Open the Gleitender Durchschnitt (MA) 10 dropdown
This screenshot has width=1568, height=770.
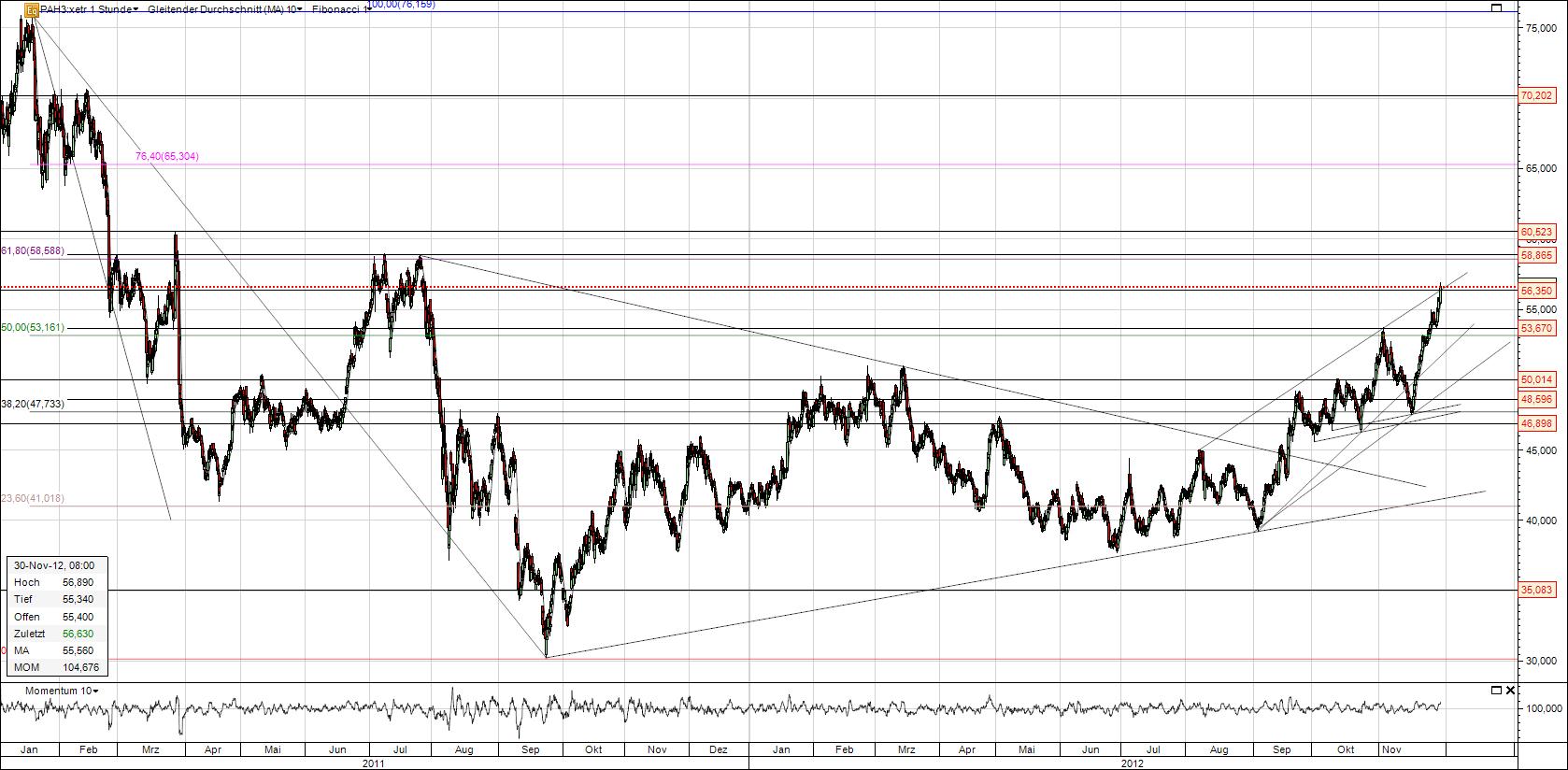224,9
